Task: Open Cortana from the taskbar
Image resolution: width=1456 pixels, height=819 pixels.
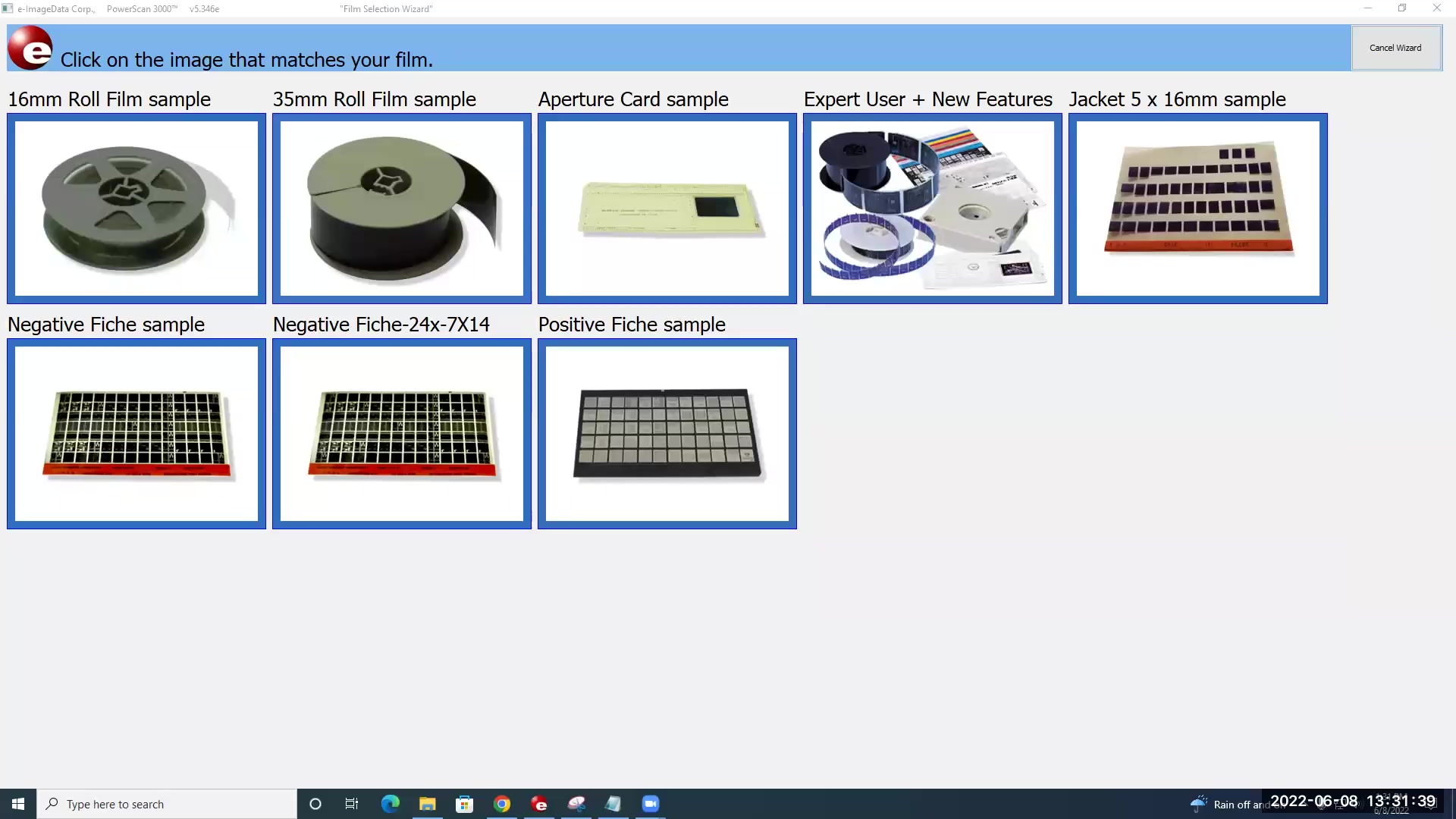Action: coord(315,804)
